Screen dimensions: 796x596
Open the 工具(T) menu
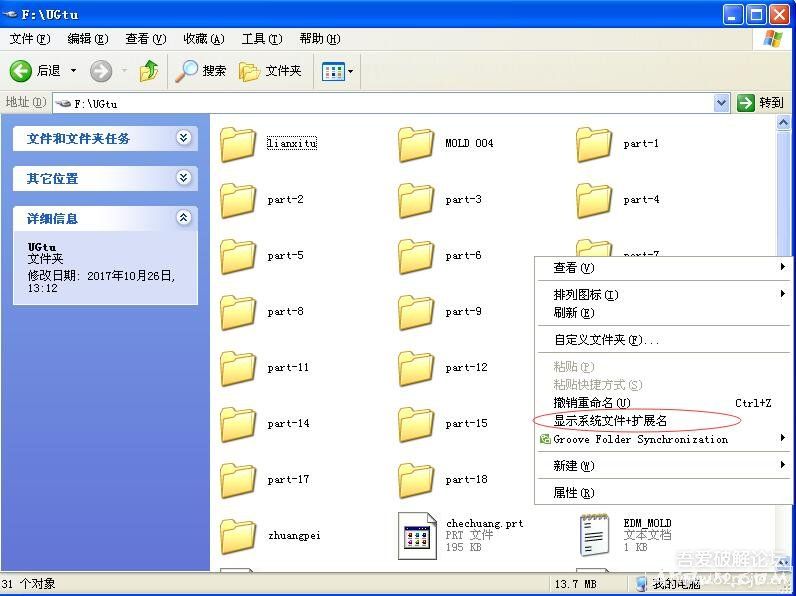pyautogui.click(x=260, y=39)
